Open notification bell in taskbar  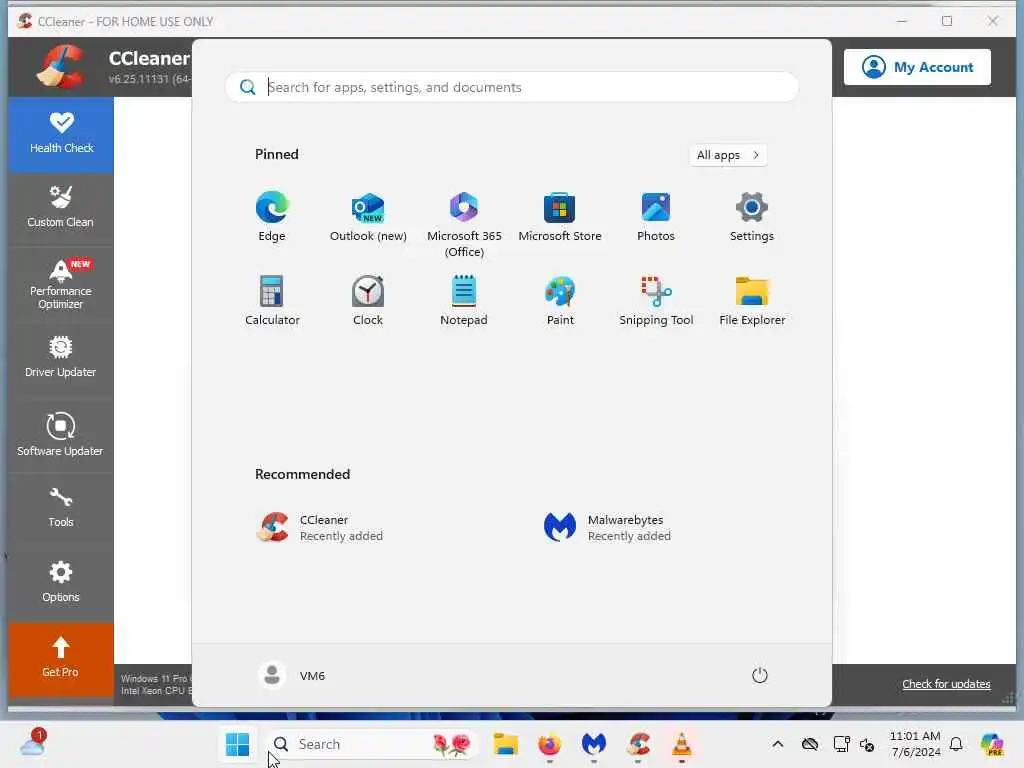point(956,744)
